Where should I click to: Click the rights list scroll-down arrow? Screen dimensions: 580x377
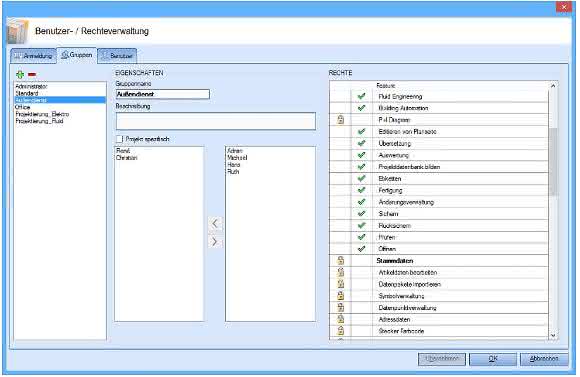[553, 335]
